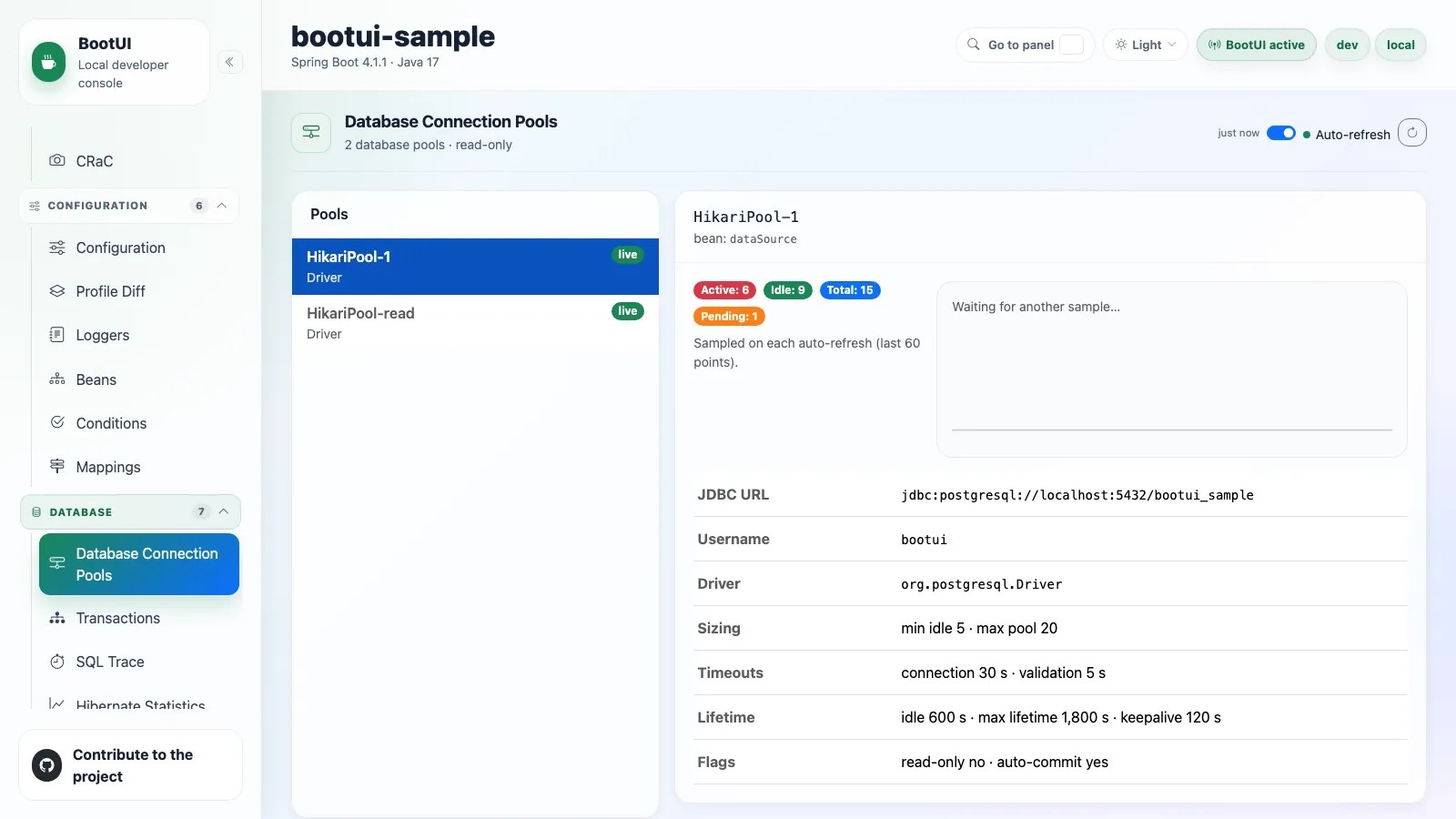Viewport: 1456px width, 819px height.
Task: Click the Loggers document icon
Action: [x=57, y=335]
